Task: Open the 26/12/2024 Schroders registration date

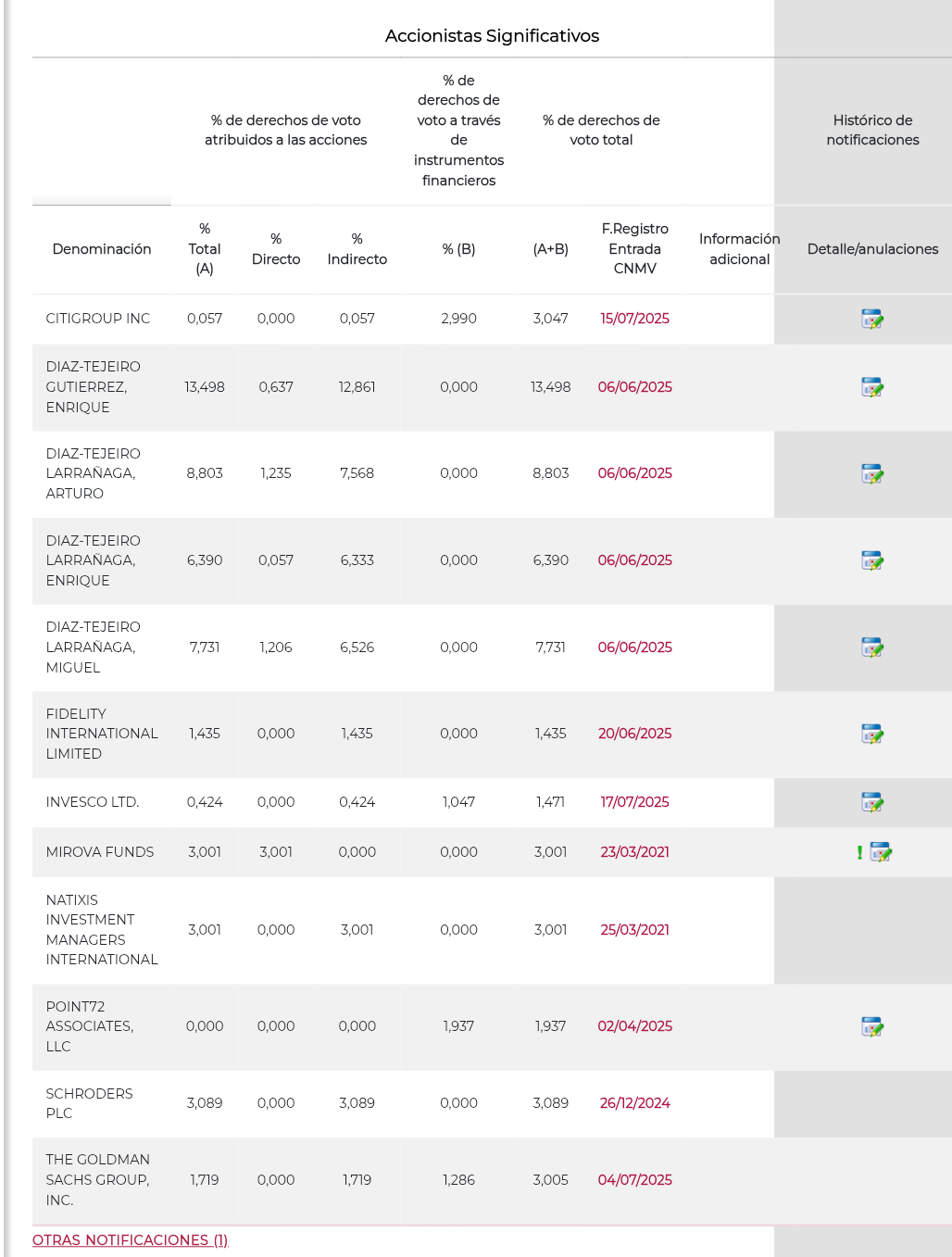Action: tap(634, 1103)
